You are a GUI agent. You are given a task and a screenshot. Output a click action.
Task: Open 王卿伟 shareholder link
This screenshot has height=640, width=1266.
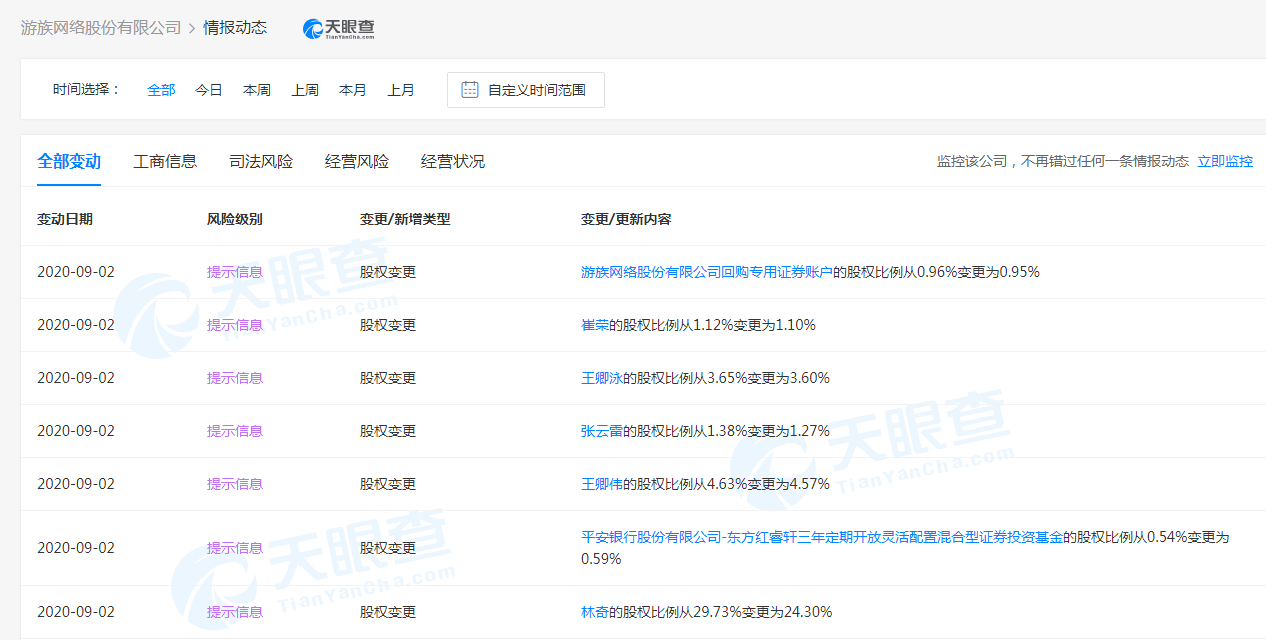point(602,484)
